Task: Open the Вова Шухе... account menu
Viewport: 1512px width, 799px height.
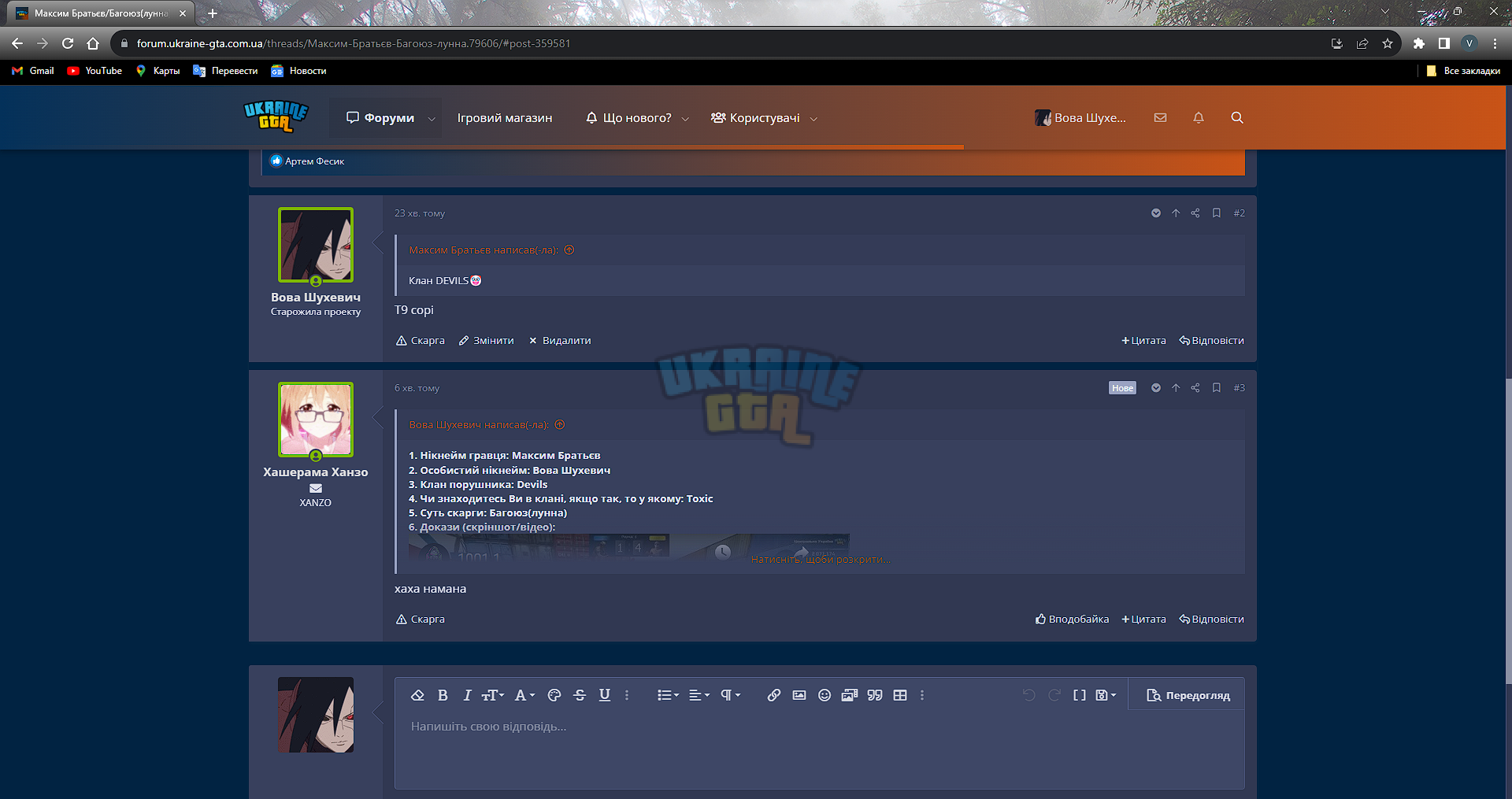Action: coord(1080,118)
